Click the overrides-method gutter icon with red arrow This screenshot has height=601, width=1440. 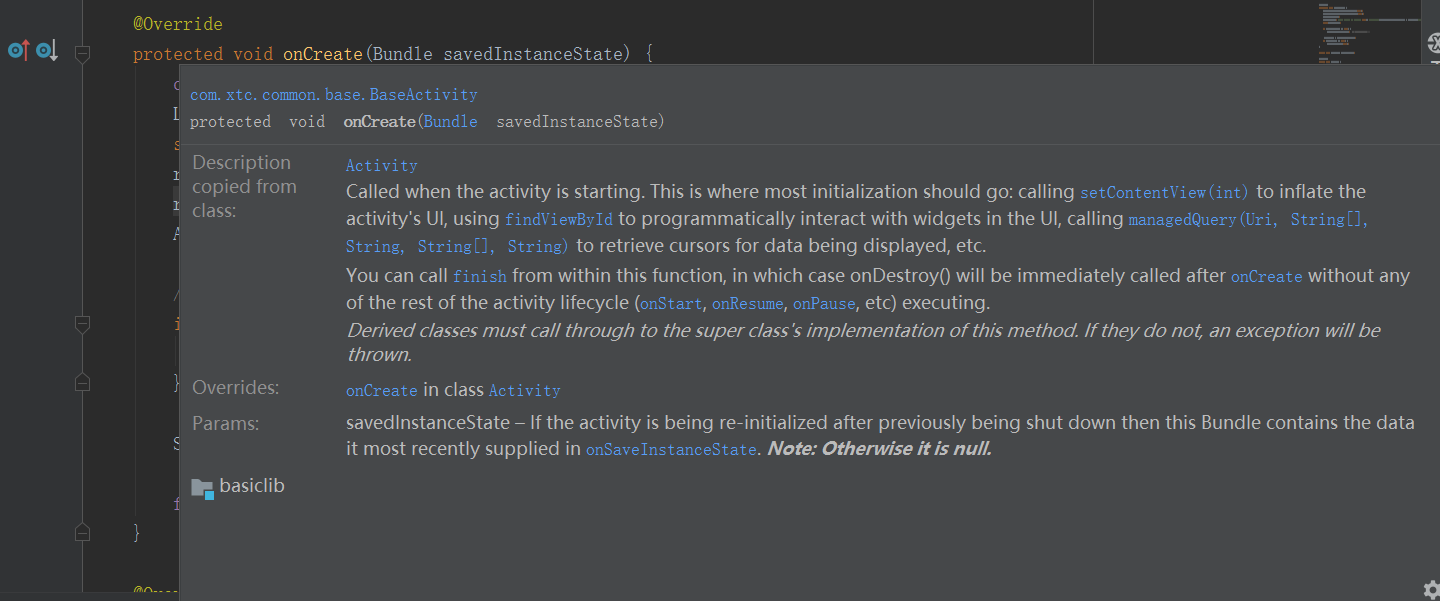pyautogui.click(x=18, y=50)
